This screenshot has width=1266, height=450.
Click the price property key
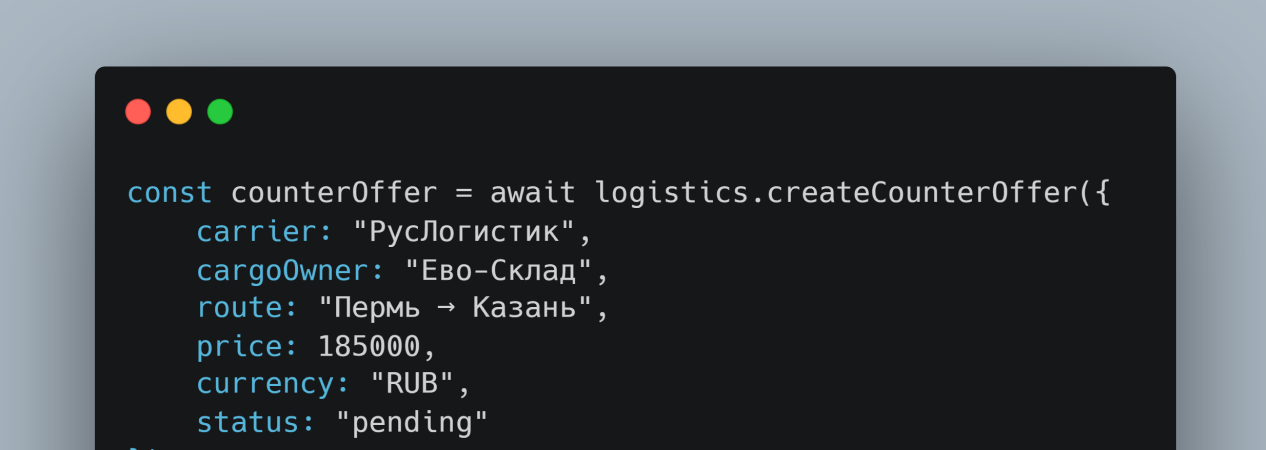tap(247, 346)
